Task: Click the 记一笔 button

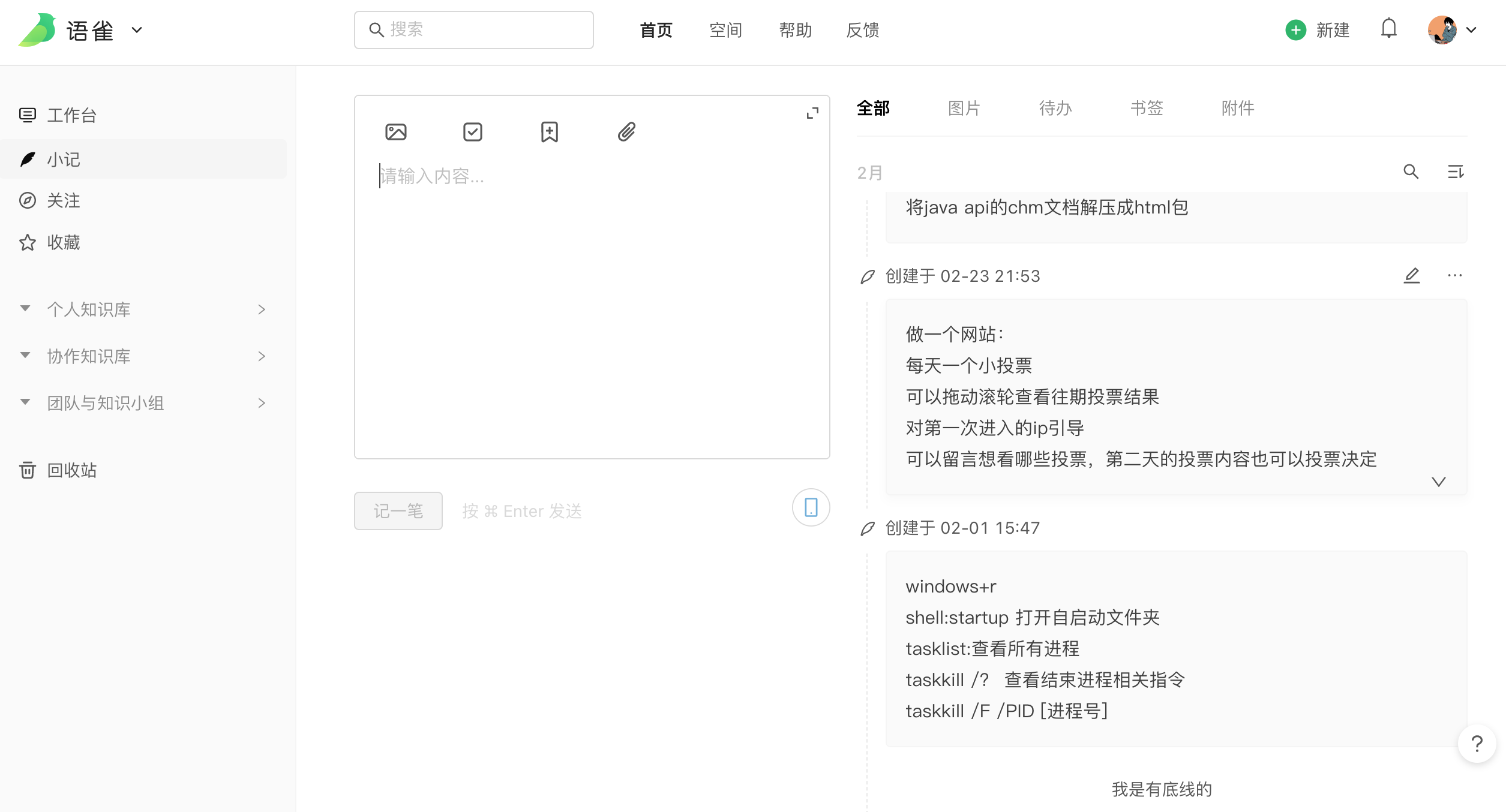Action: [398, 511]
